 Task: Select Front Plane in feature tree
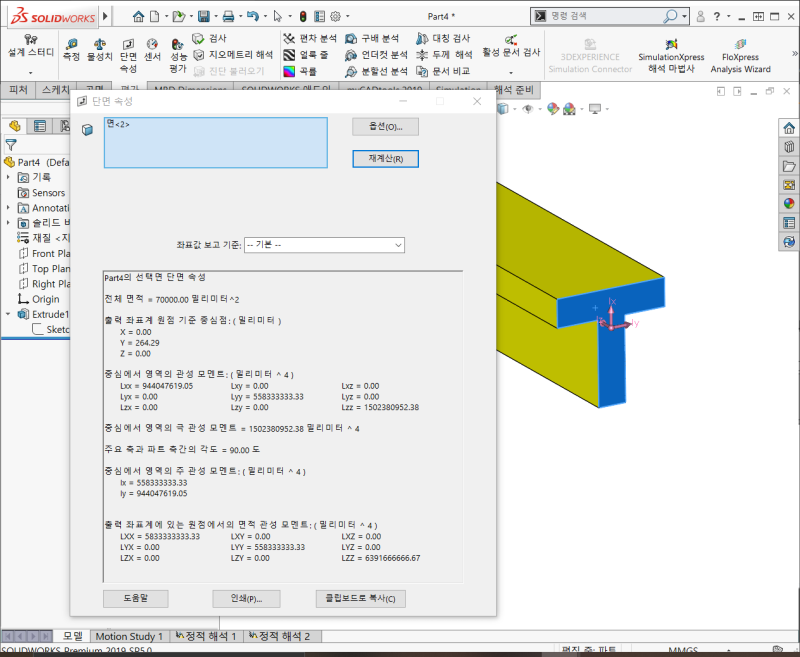pos(44,254)
